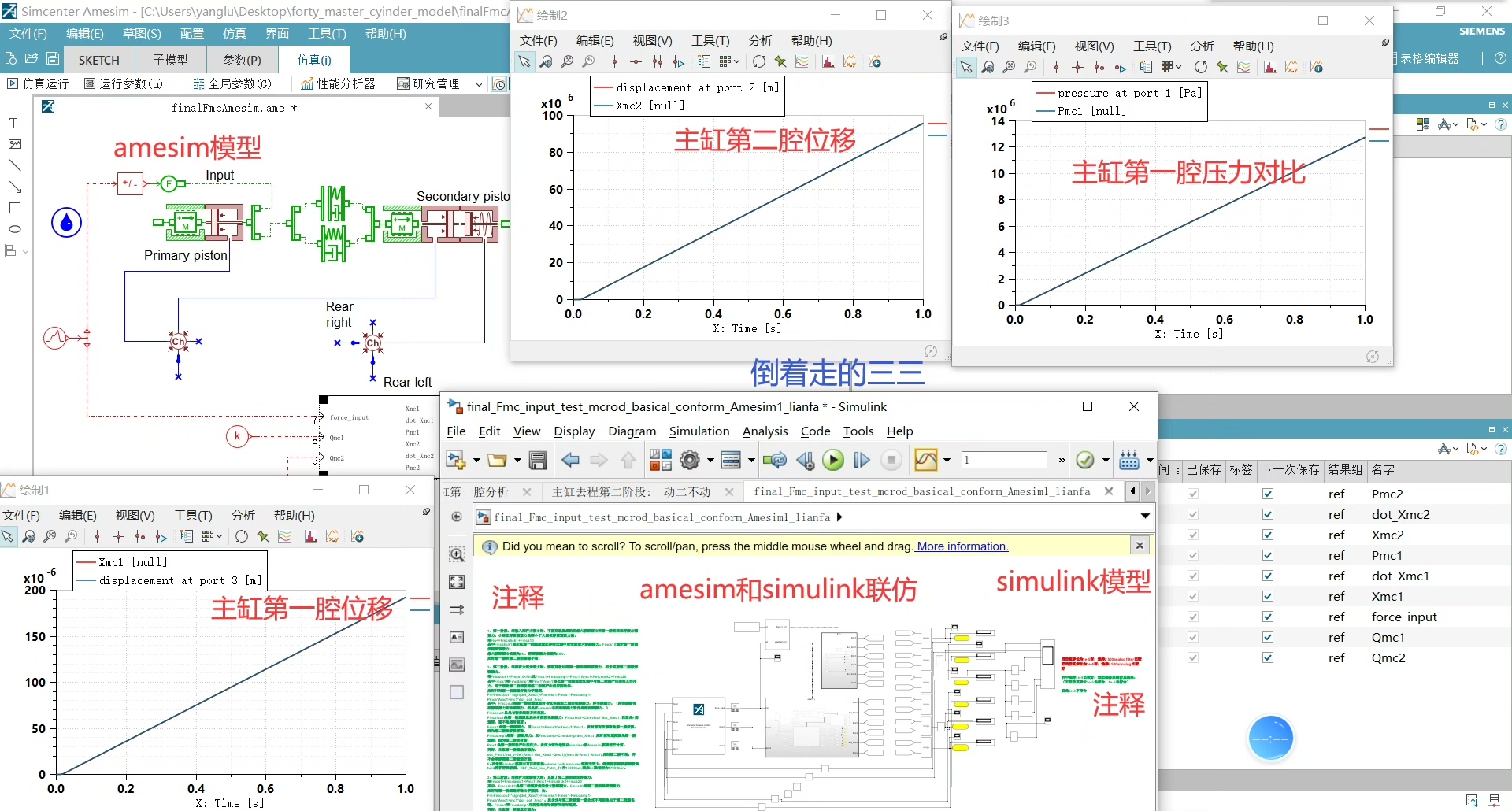Click legend list icon in 绘制3 toolbar
This screenshot has width=1512, height=811.
pyautogui.click(x=1146, y=67)
